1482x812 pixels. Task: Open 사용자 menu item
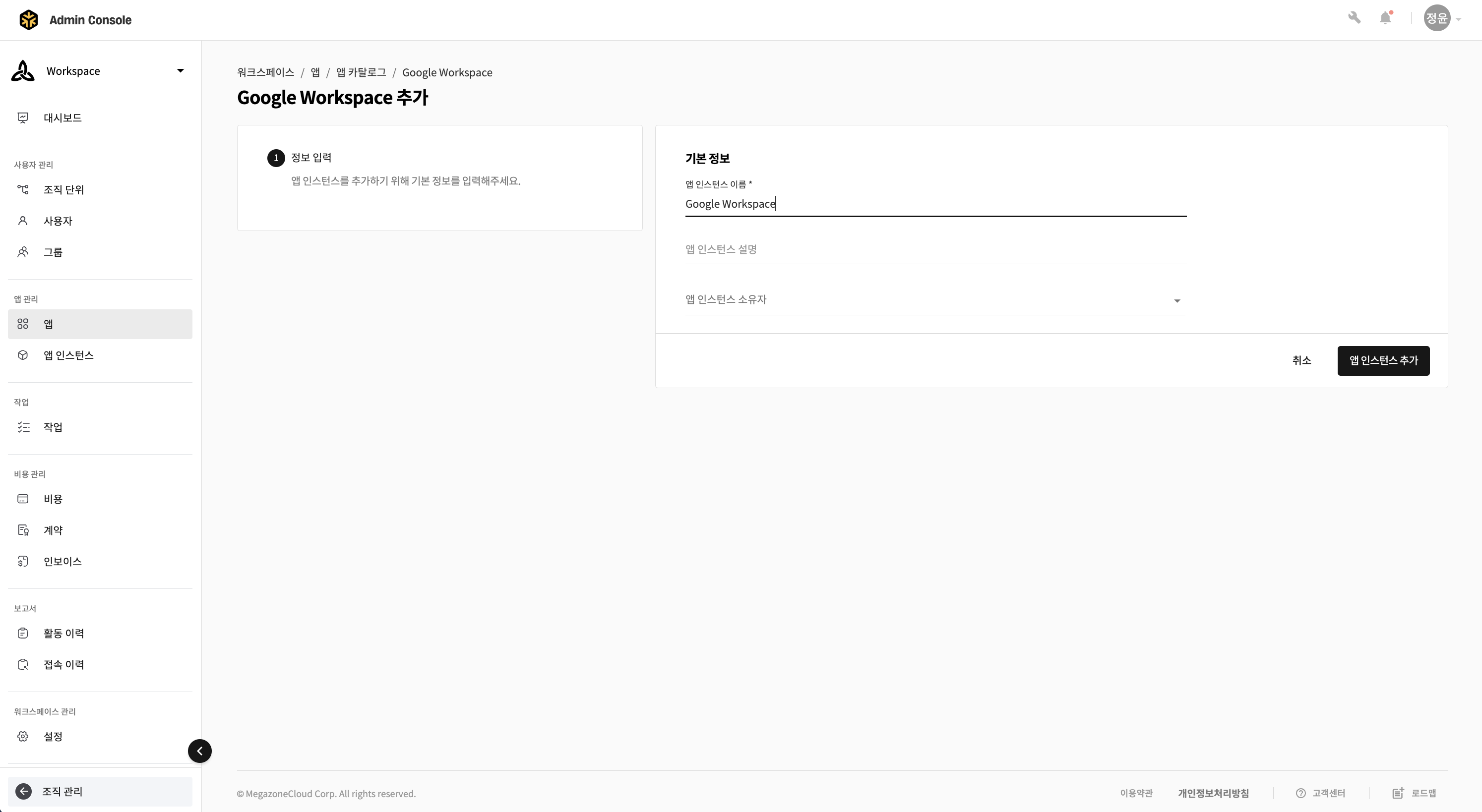pyautogui.click(x=100, y=221)
